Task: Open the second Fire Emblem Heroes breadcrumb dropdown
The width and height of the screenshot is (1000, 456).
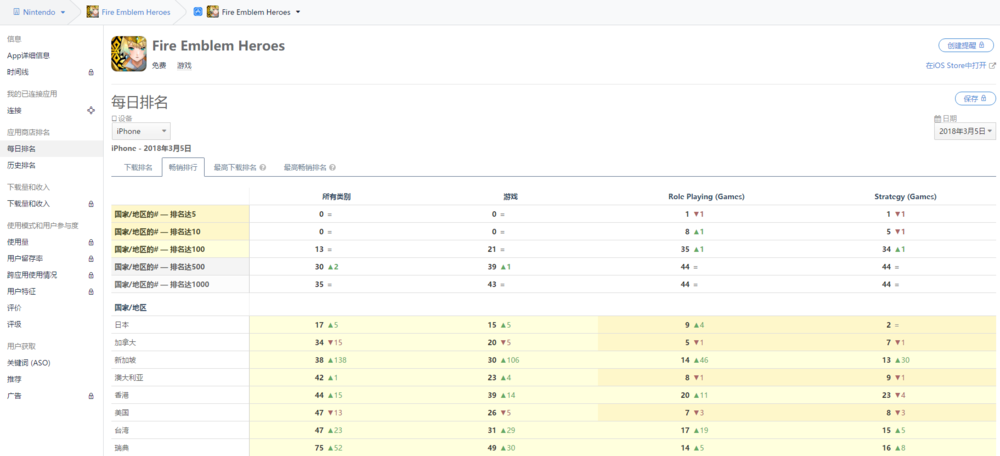Action: (x=298, y=13)
